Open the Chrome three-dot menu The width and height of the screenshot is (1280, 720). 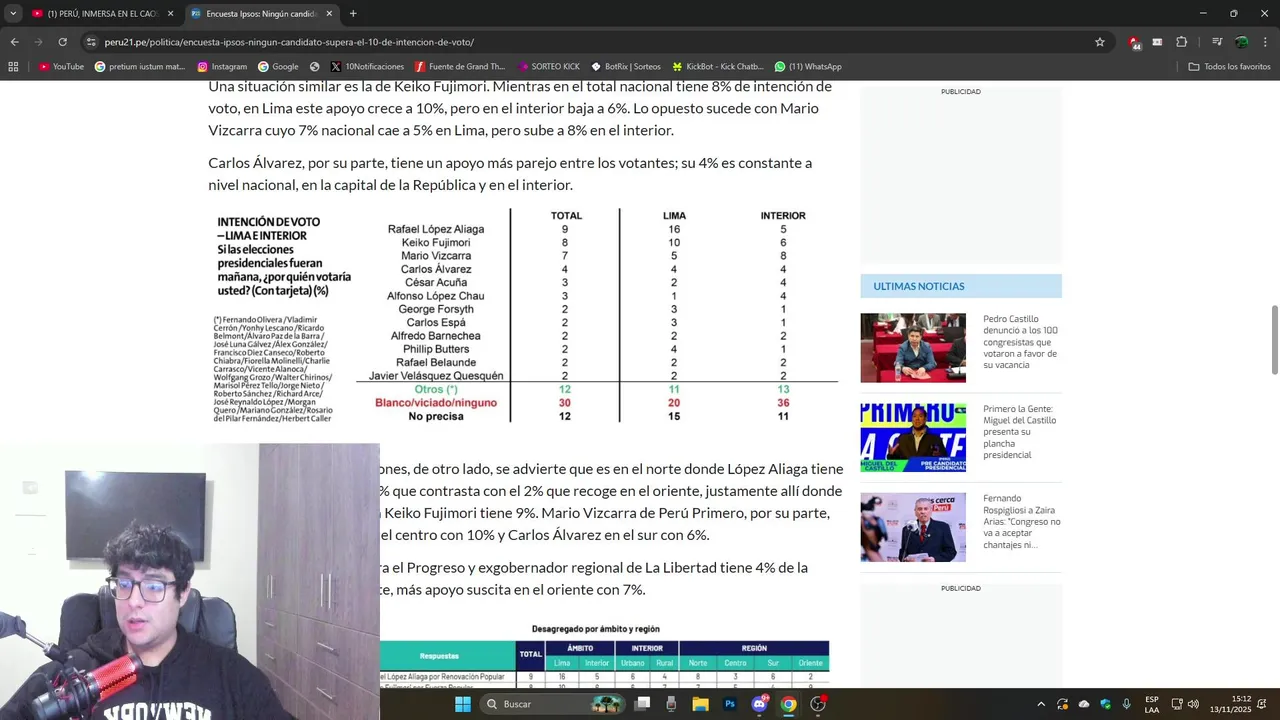click(x=1265, y=42)
